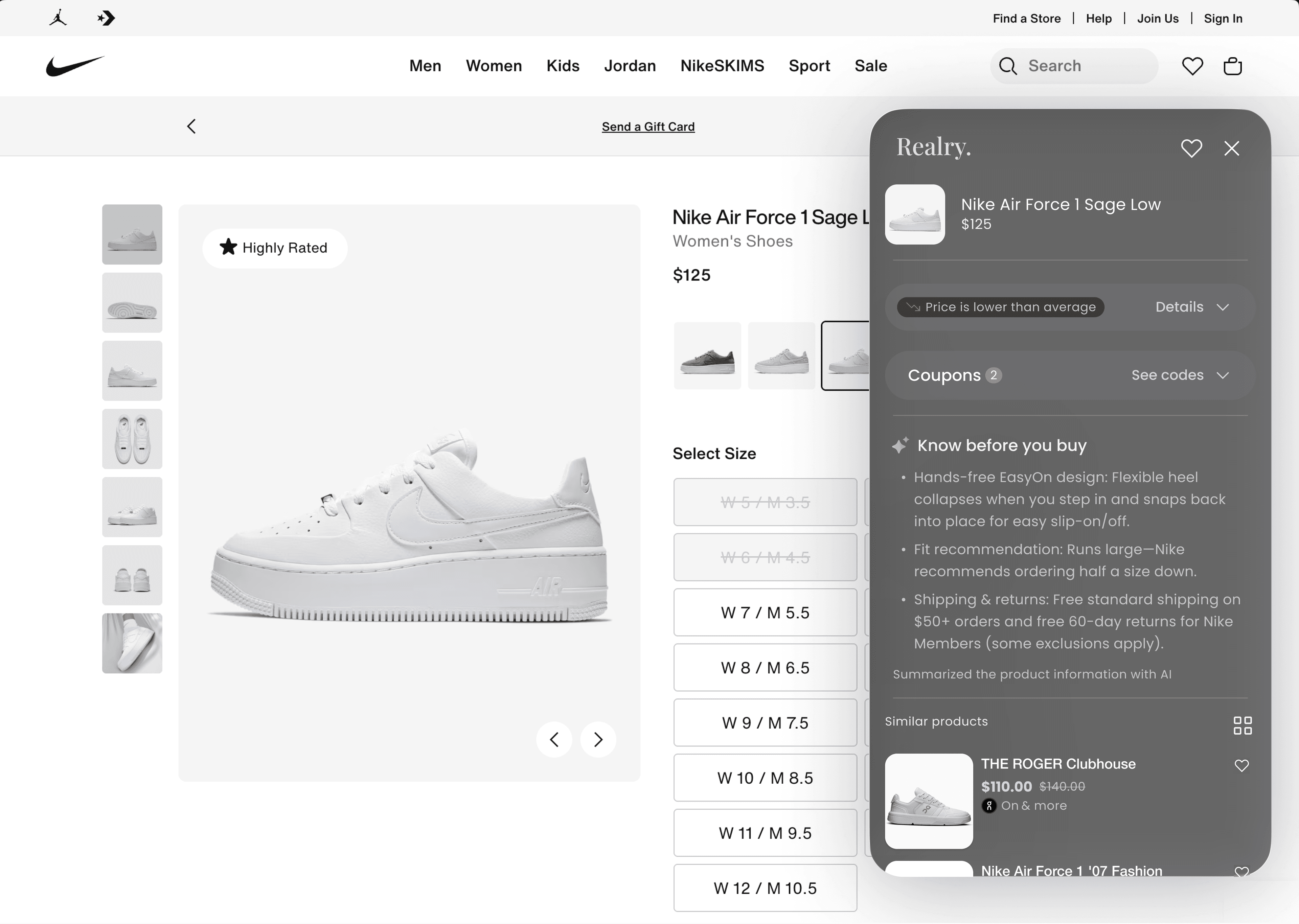View third inner-side shoe thumbnail
This screenshot has height=924, width=1299.
(x=132, y=371)
